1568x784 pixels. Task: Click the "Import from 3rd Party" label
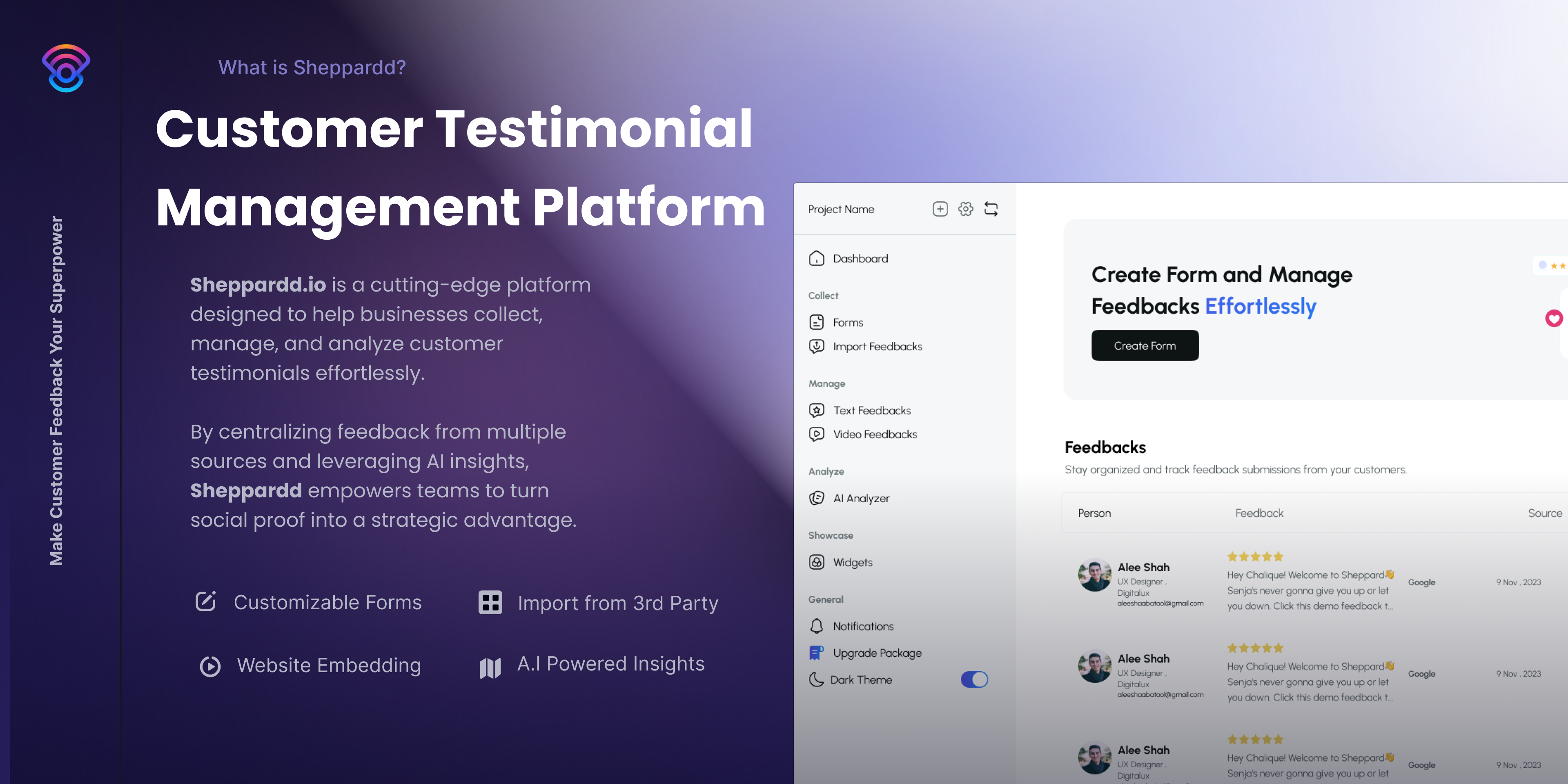pos(618,603)
